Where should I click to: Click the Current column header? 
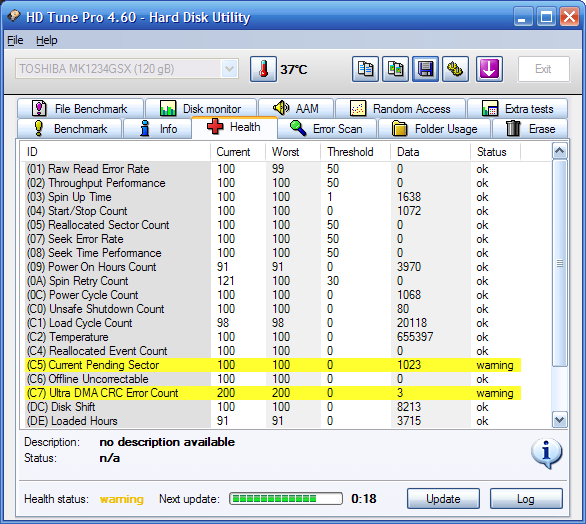click(x=238, y=152)
